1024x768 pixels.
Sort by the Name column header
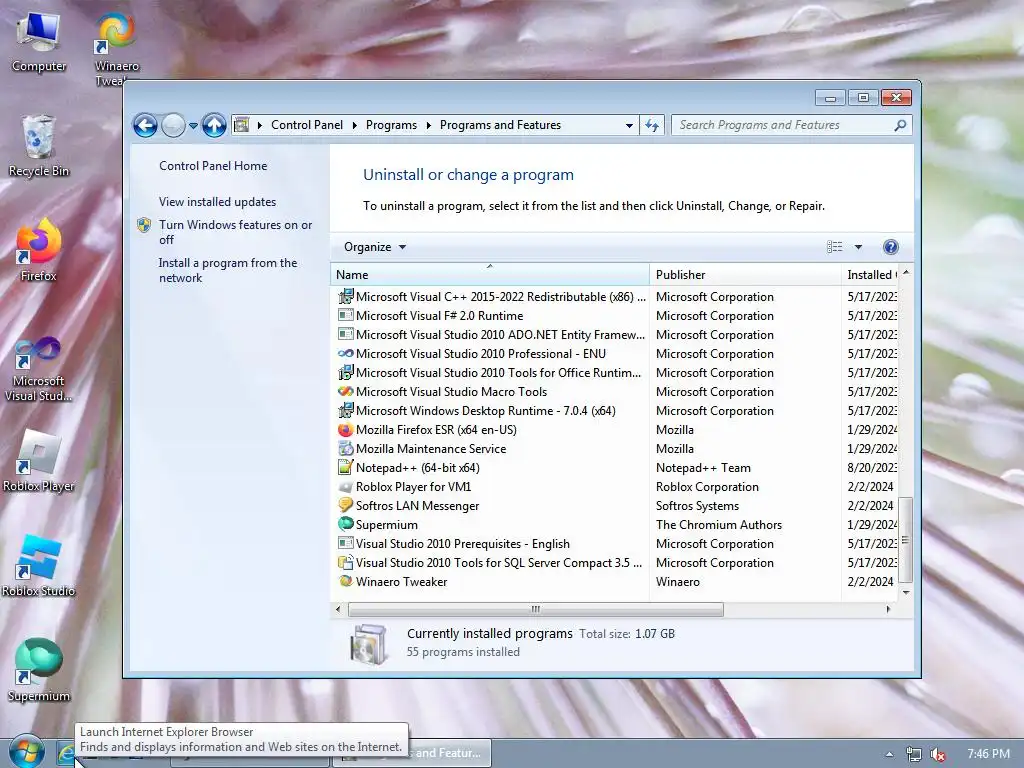[490, 275]
